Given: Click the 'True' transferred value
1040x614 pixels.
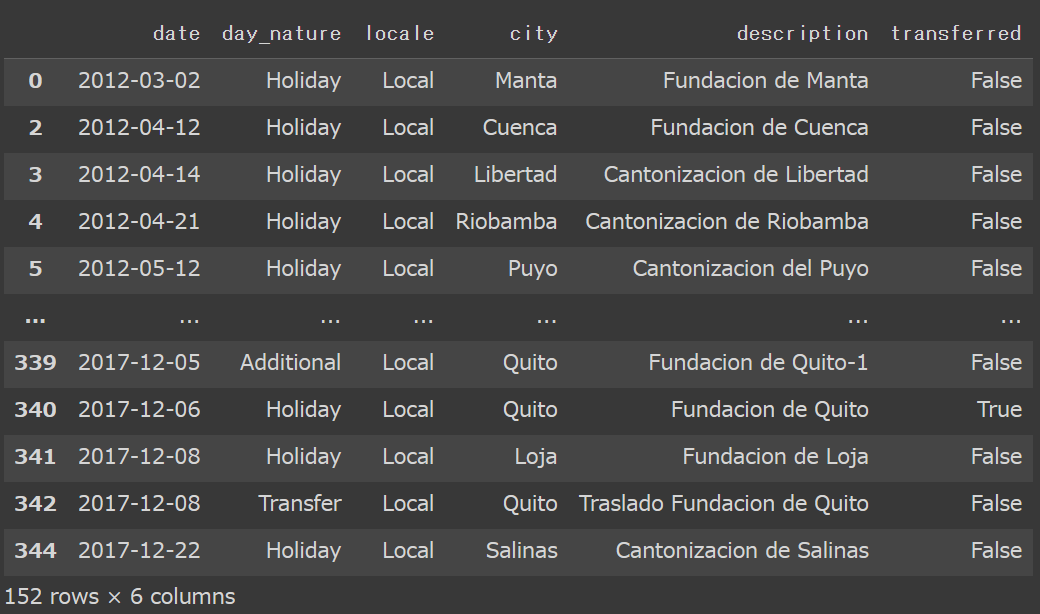Looking at the screenshot, I should tap(999, 410).
